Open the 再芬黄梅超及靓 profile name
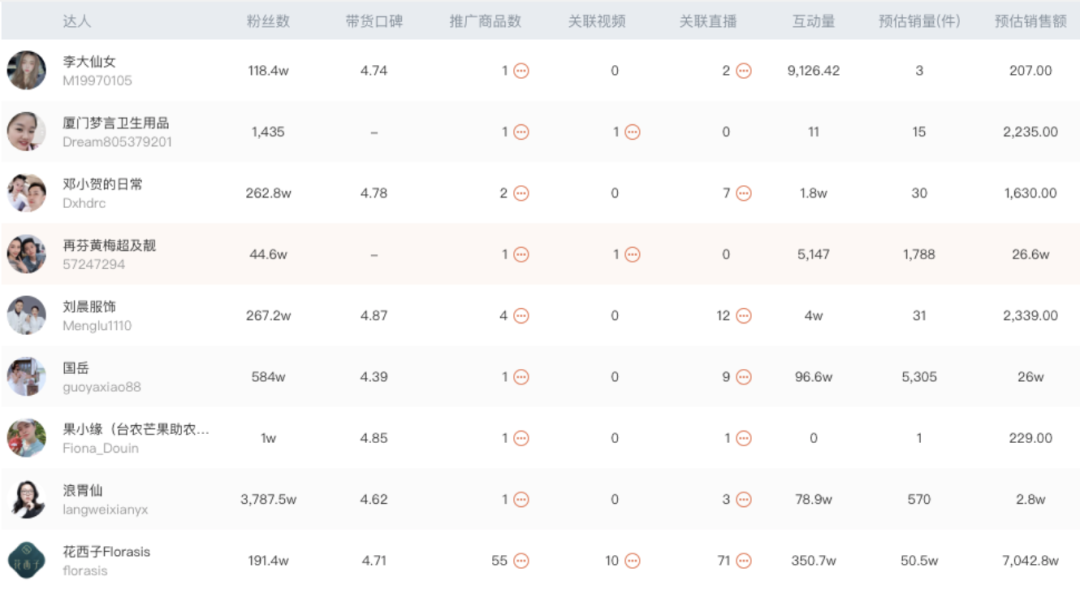 pos(109,245)
